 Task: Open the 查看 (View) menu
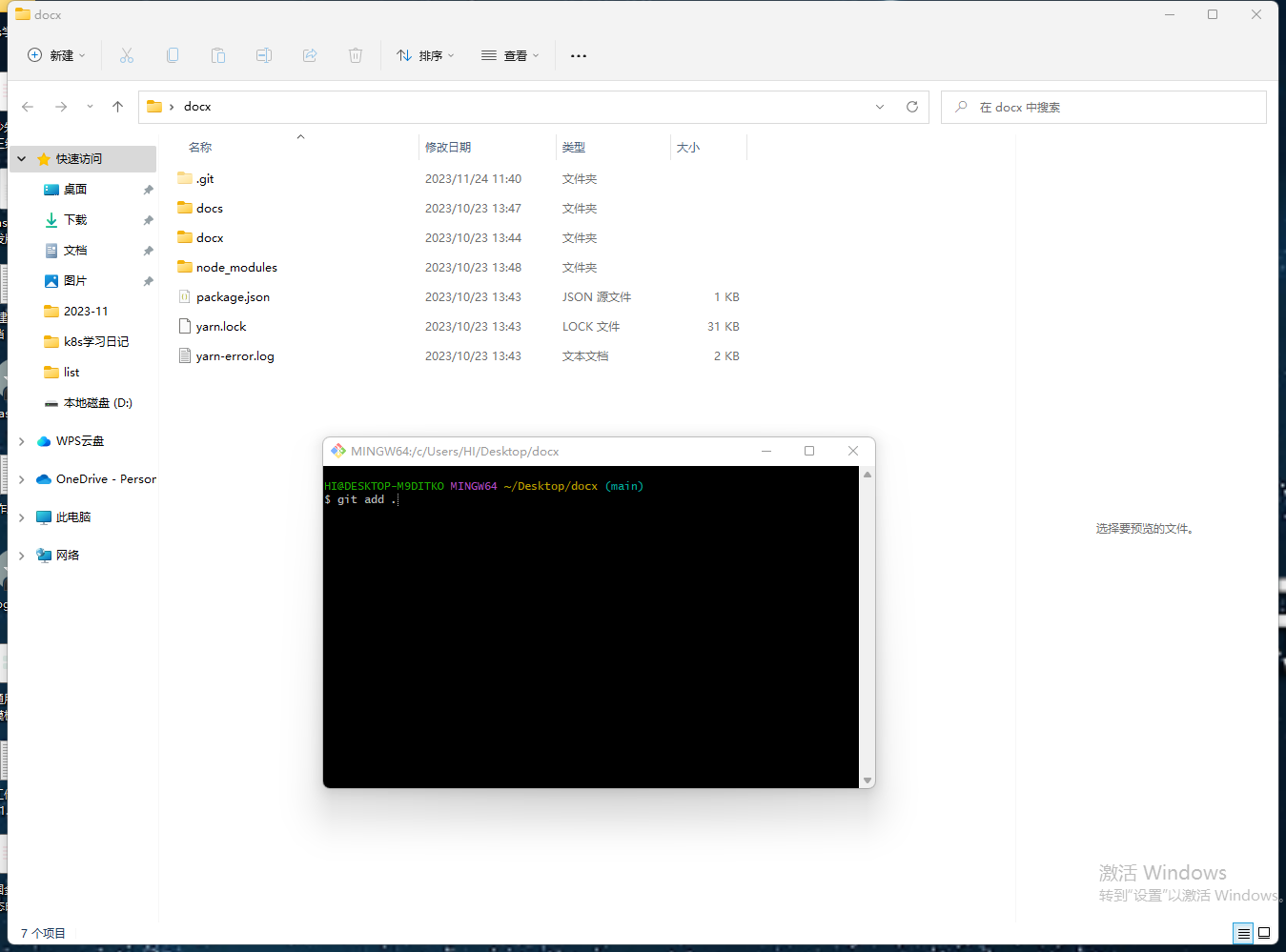(510, 56)
